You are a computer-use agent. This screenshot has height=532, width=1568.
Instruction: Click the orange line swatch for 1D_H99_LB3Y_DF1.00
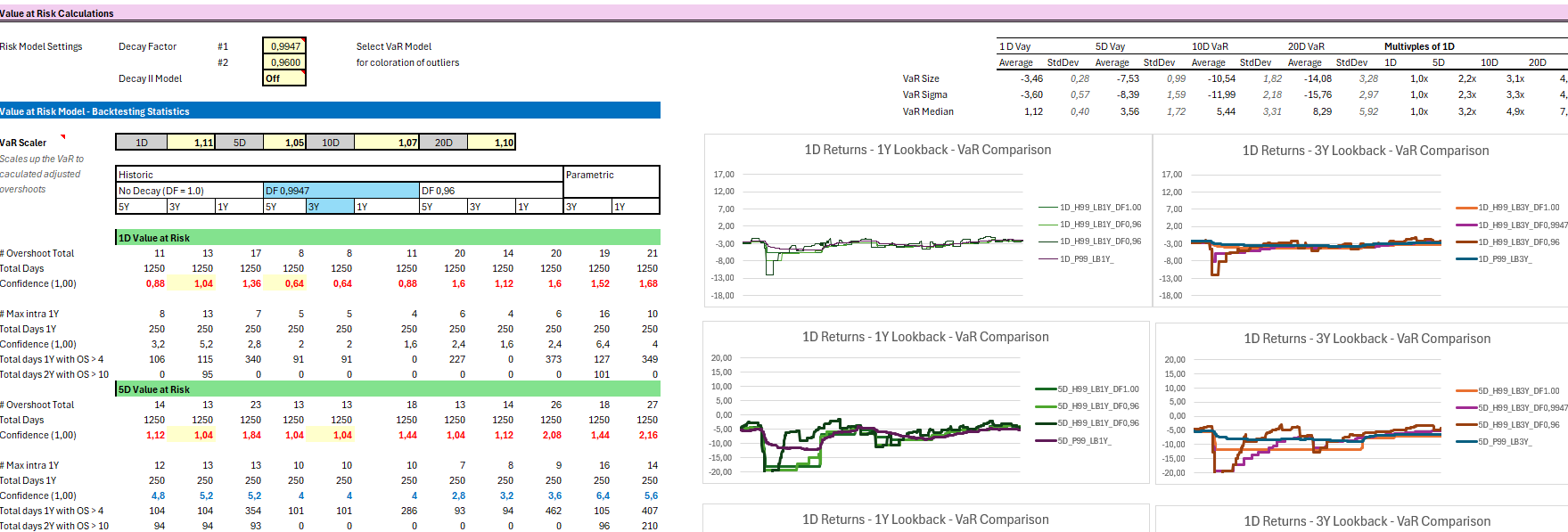tap(1466, 208)
